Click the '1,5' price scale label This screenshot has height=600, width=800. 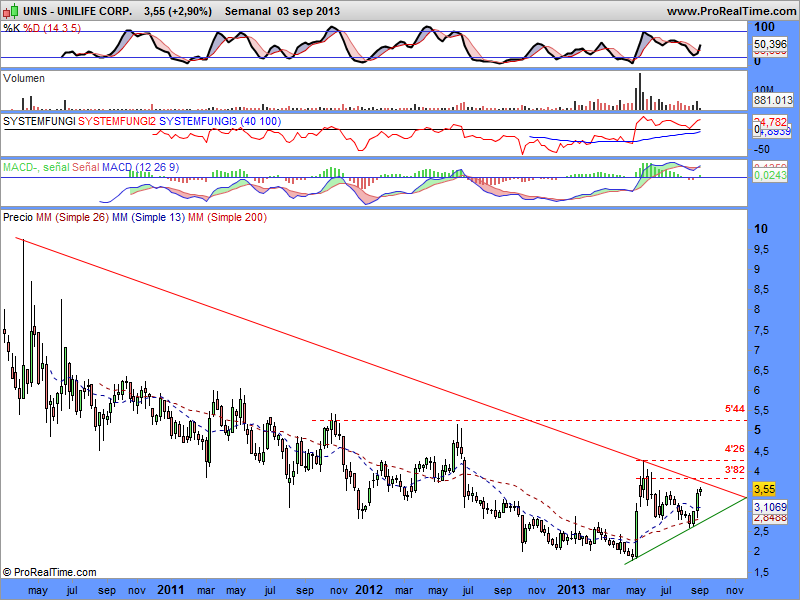(761, 572)
